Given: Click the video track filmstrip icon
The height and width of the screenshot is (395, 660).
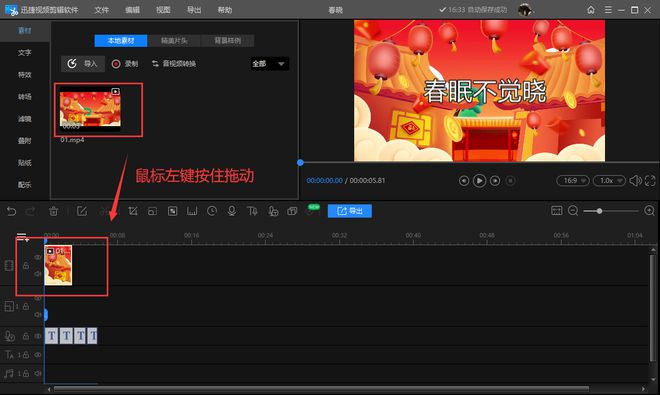Looking at the screenshot, I should point(9,266).
